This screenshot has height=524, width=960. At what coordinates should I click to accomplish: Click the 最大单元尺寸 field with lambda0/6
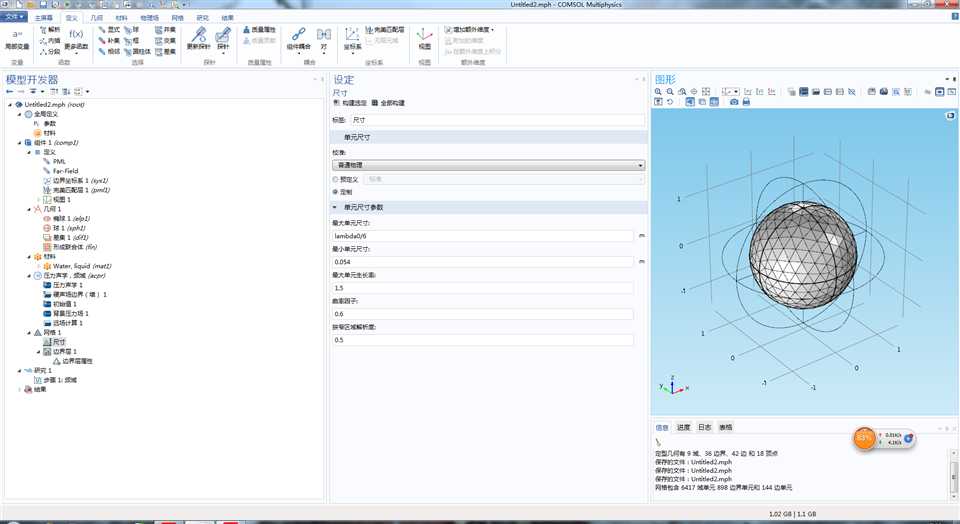(482, 236)
